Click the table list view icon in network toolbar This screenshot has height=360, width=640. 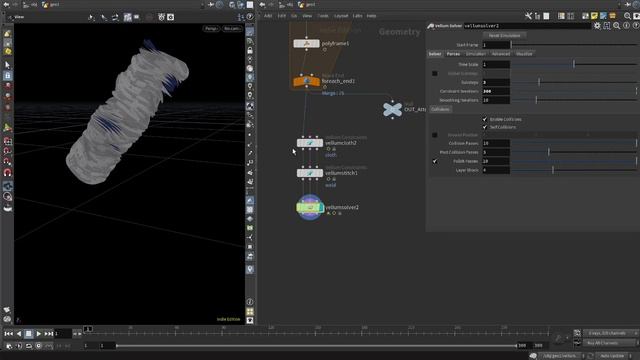(x=561, y=16)
